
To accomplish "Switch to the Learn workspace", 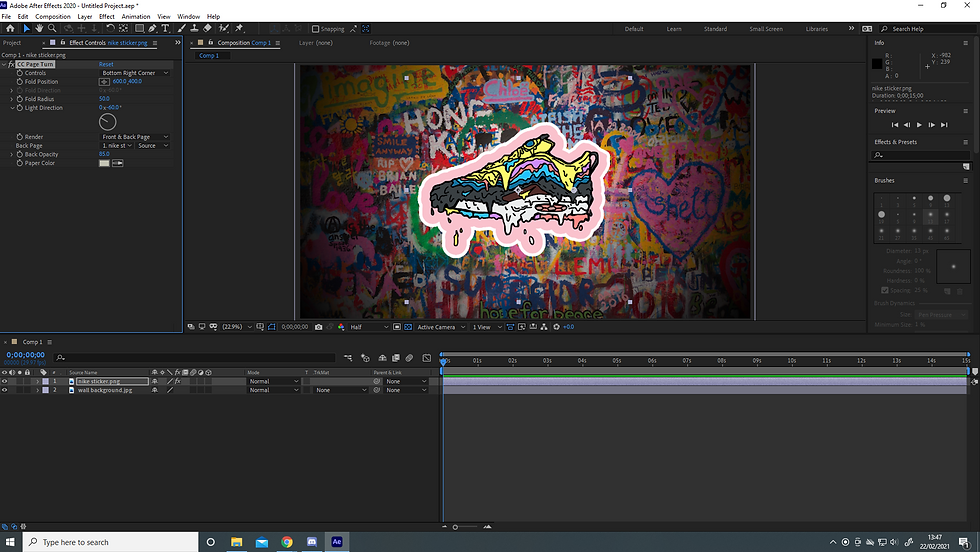I will coord(674,29).
